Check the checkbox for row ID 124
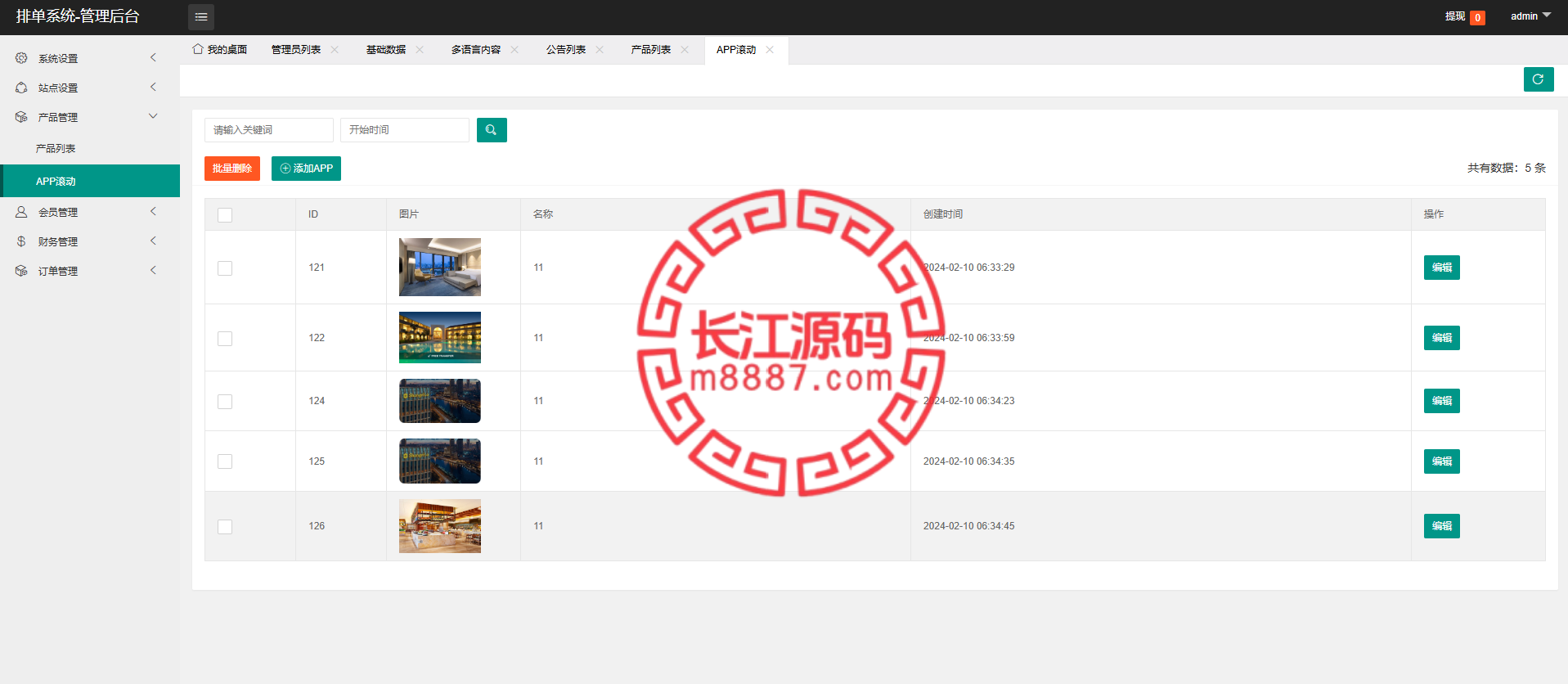This screenshot has width=1568, height=684. [225, 402]
